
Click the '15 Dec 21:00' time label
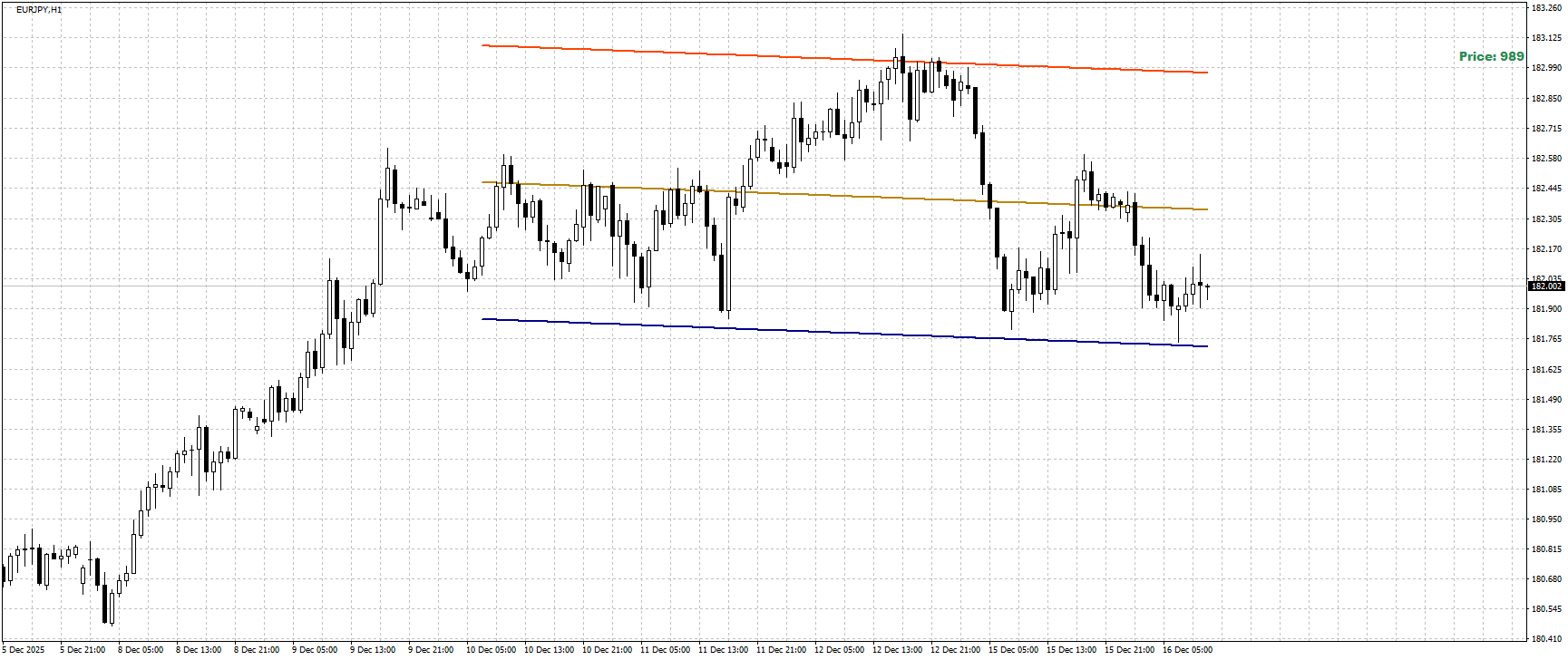click(1129, 650)
